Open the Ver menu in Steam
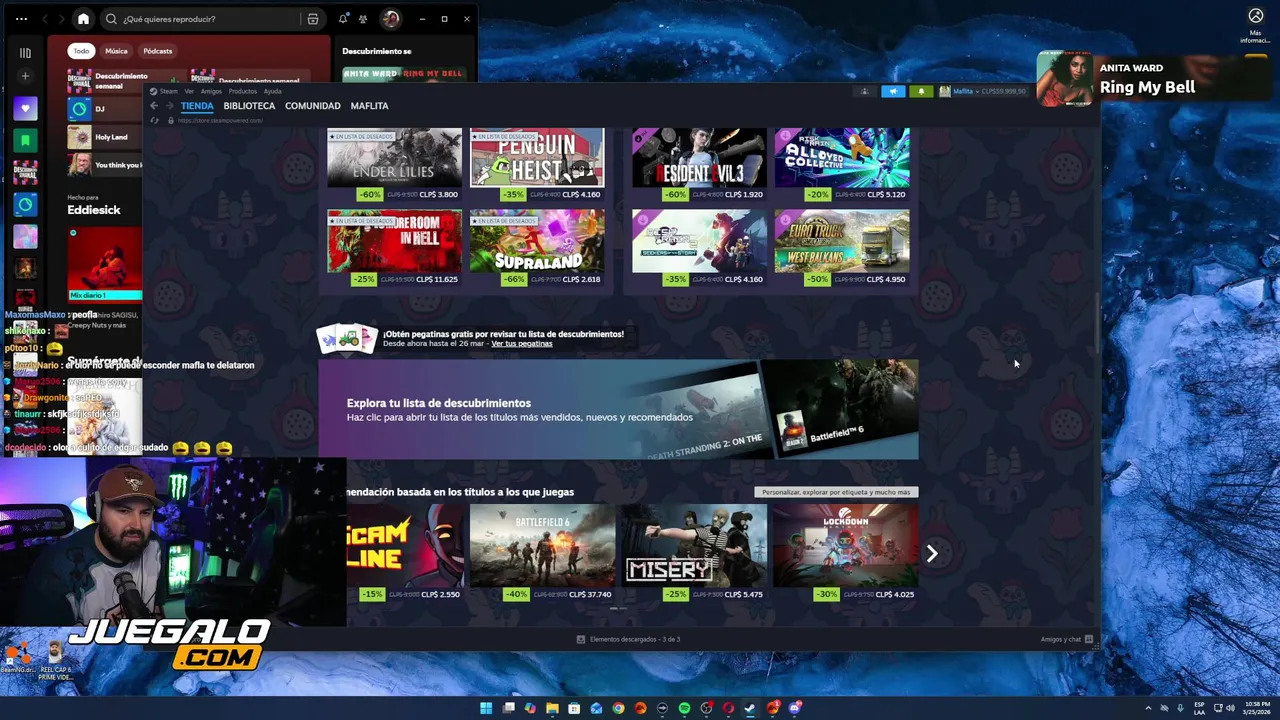 coord(189,91)
